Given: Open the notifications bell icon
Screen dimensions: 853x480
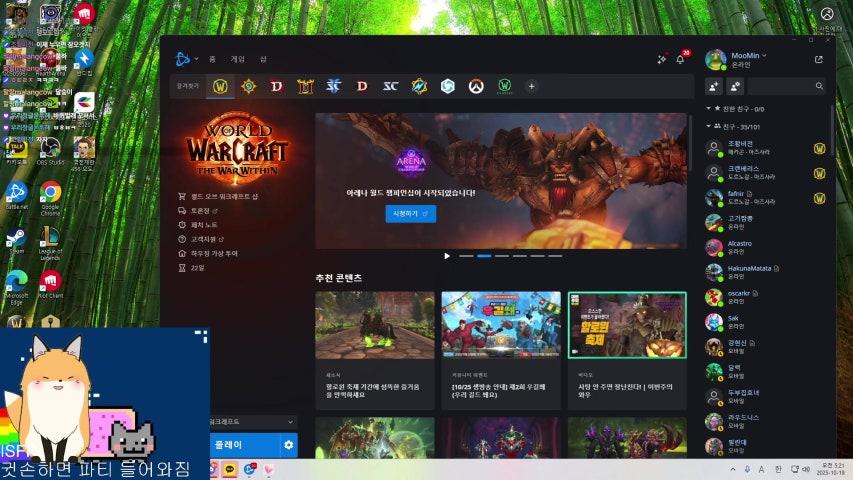Looking at the screenshot, I should tap(680, 59).
